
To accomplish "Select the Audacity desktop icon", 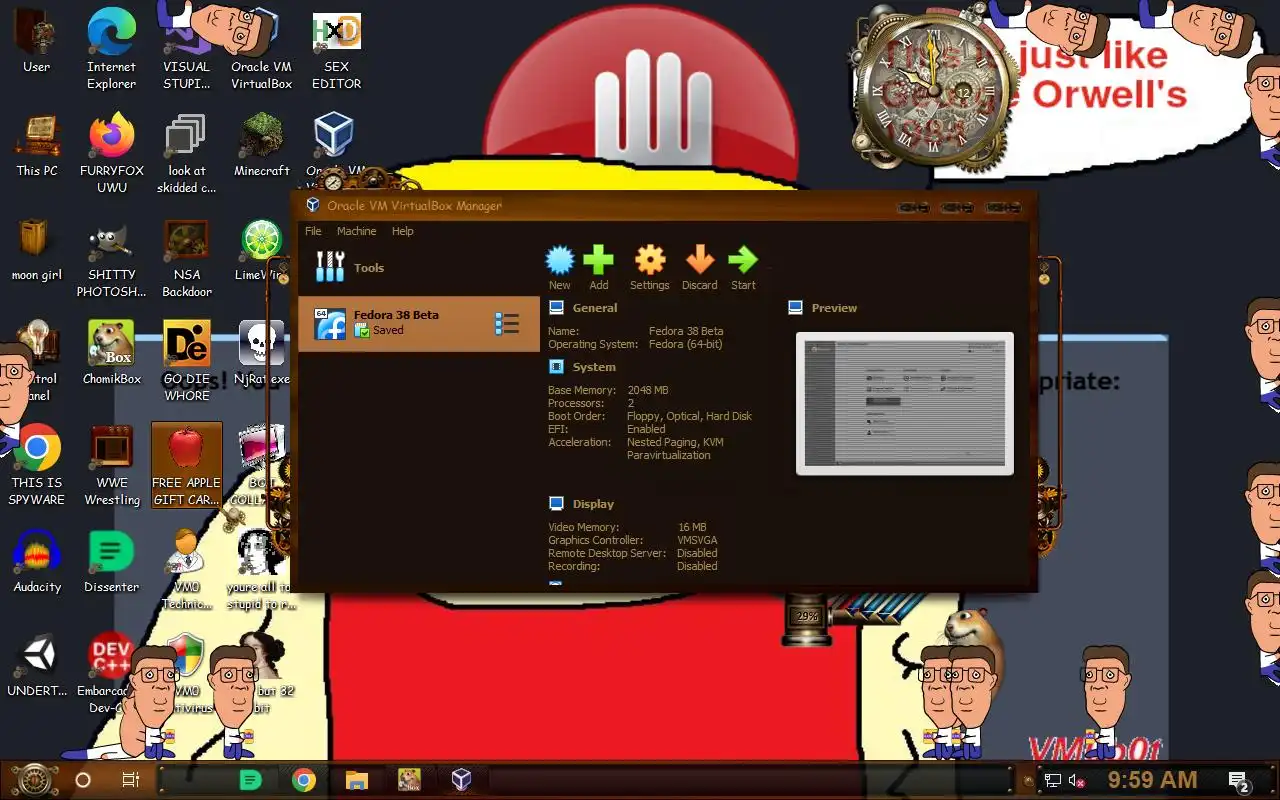I will (x=37, y=561).
